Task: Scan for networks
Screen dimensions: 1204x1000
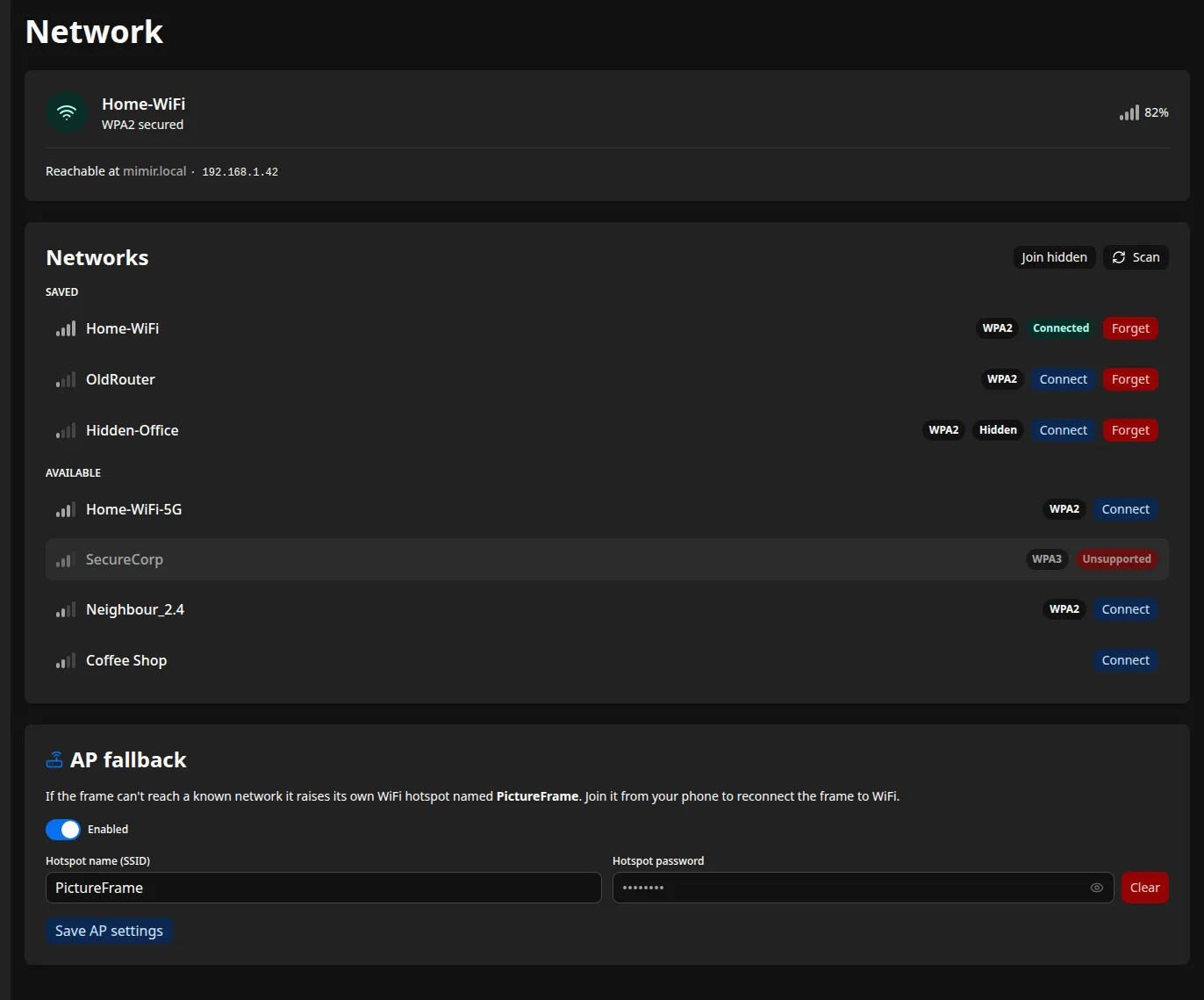Action: (1136, 257)
